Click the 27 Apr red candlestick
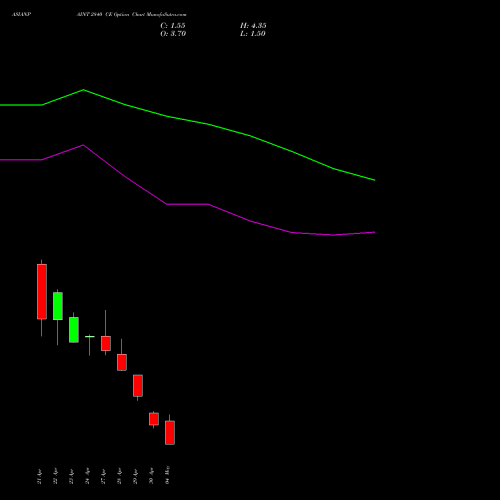Screen dimensions: 500x500 [106, 343]
